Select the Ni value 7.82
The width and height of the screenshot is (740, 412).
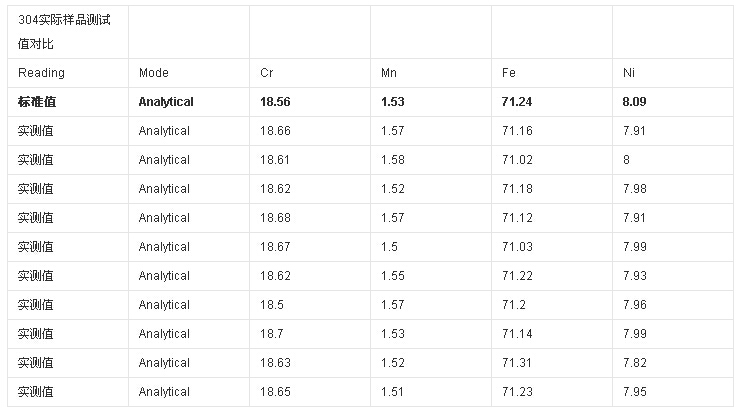(635, 363)
